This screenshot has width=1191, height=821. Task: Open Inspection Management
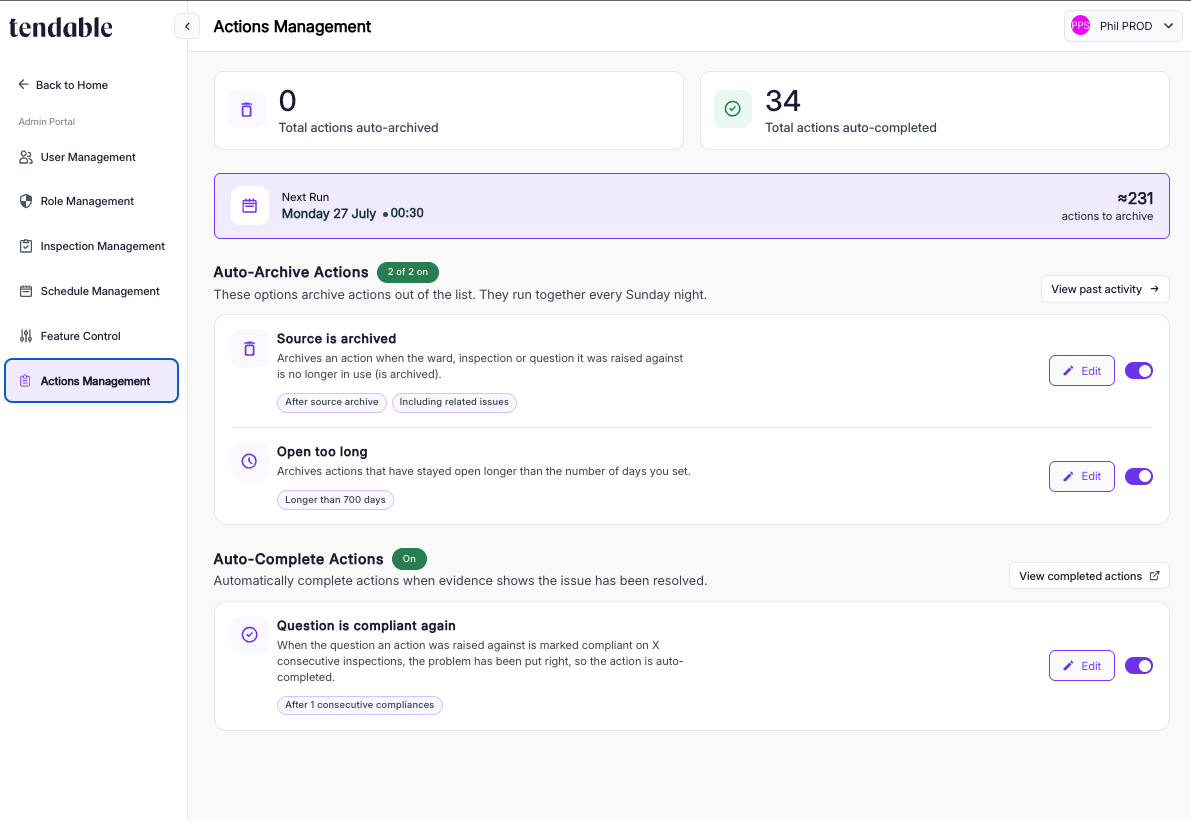tap(91, 246)
